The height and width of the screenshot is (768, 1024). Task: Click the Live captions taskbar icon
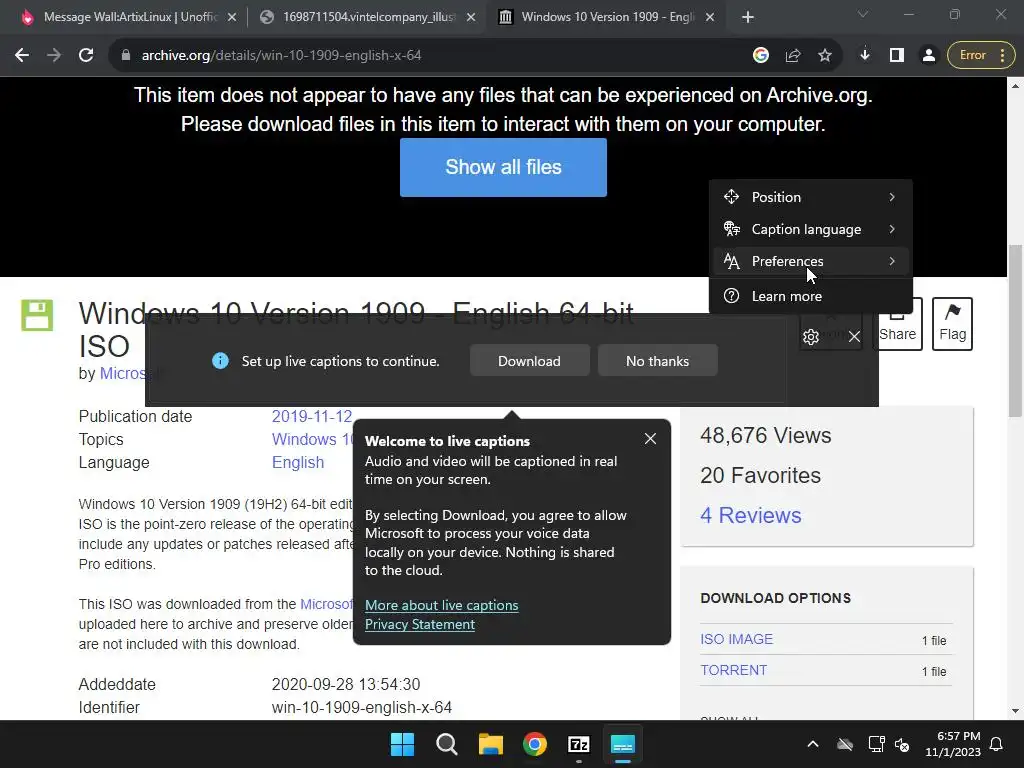point(622,744)
